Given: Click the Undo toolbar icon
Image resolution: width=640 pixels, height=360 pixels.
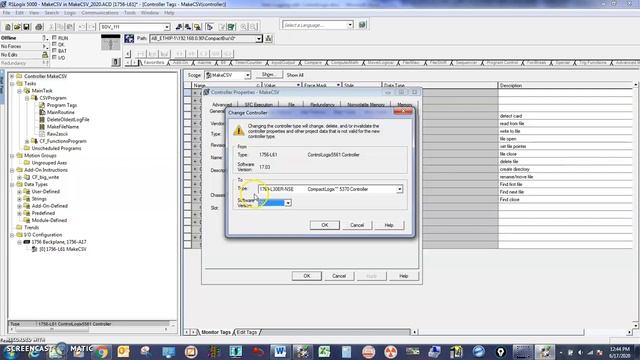Looking at the screenshot, I should click(x=82, y=27).
